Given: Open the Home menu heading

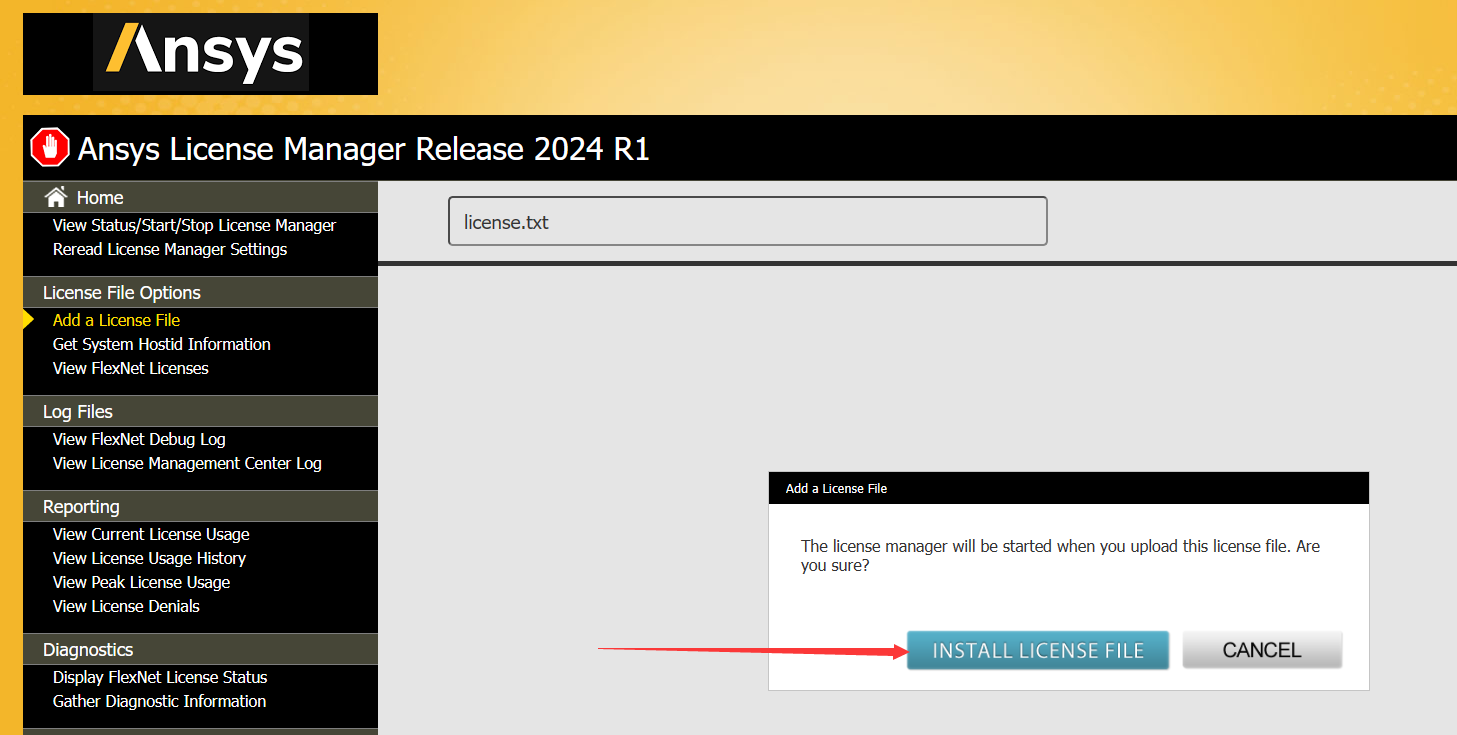Looking at the screenshot, I should coord(100,198).
